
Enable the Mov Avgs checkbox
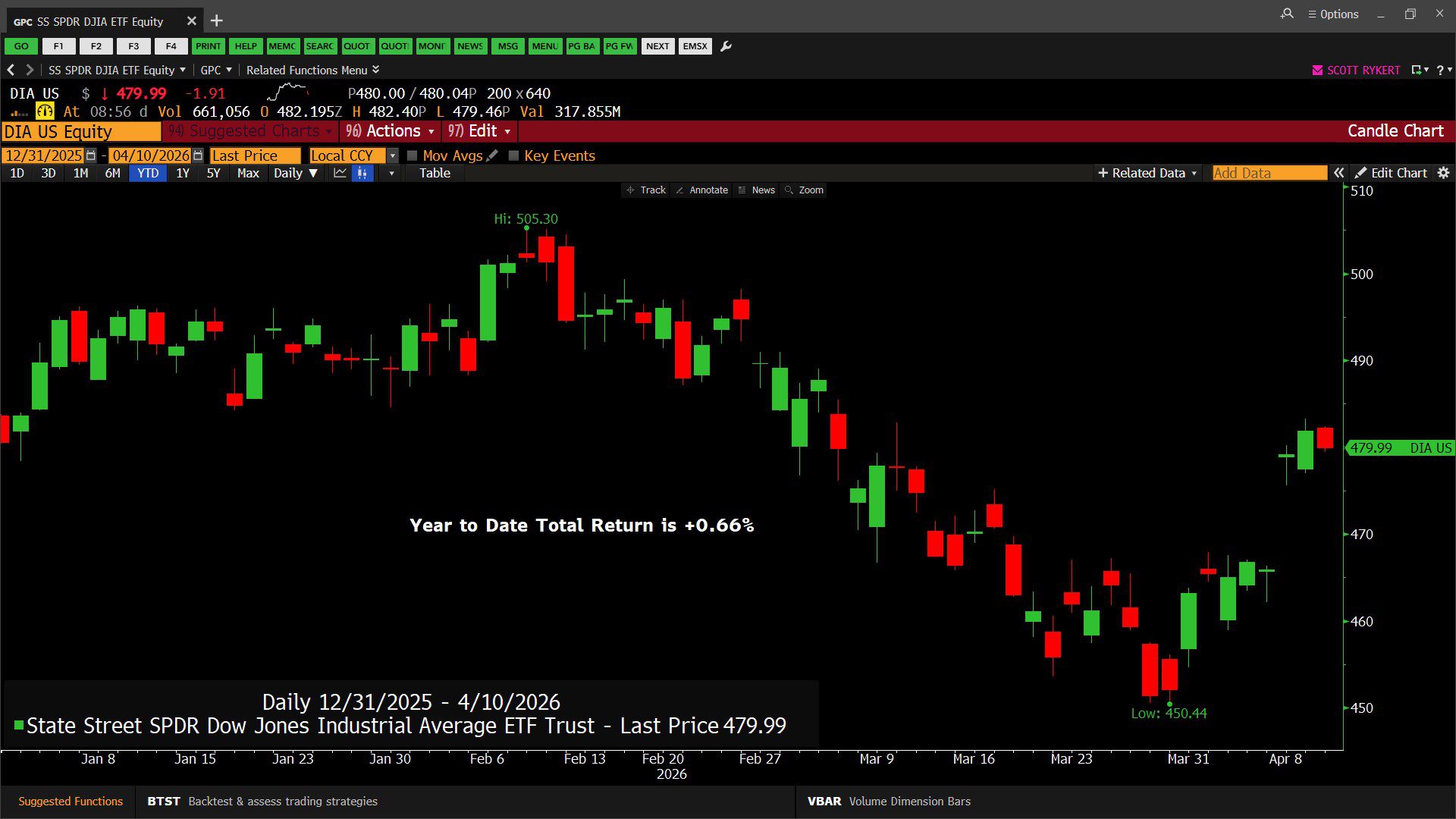coord(413,155)
